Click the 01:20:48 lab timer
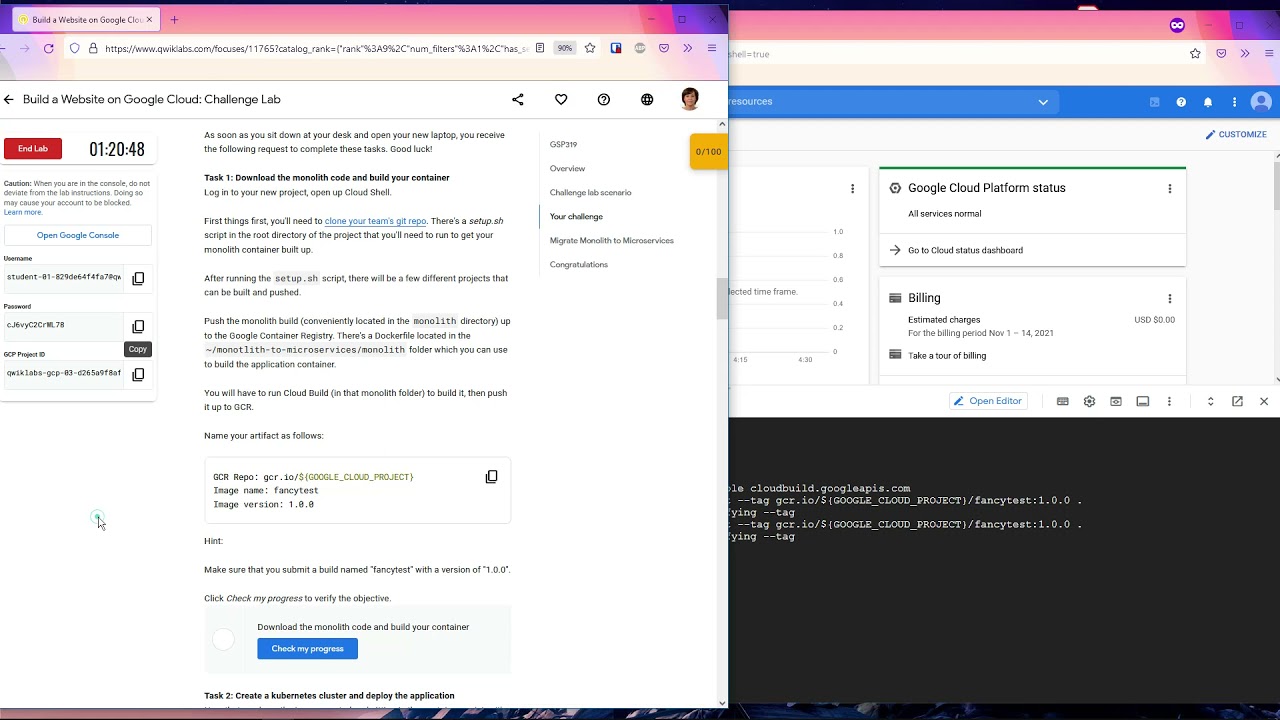 117,149
